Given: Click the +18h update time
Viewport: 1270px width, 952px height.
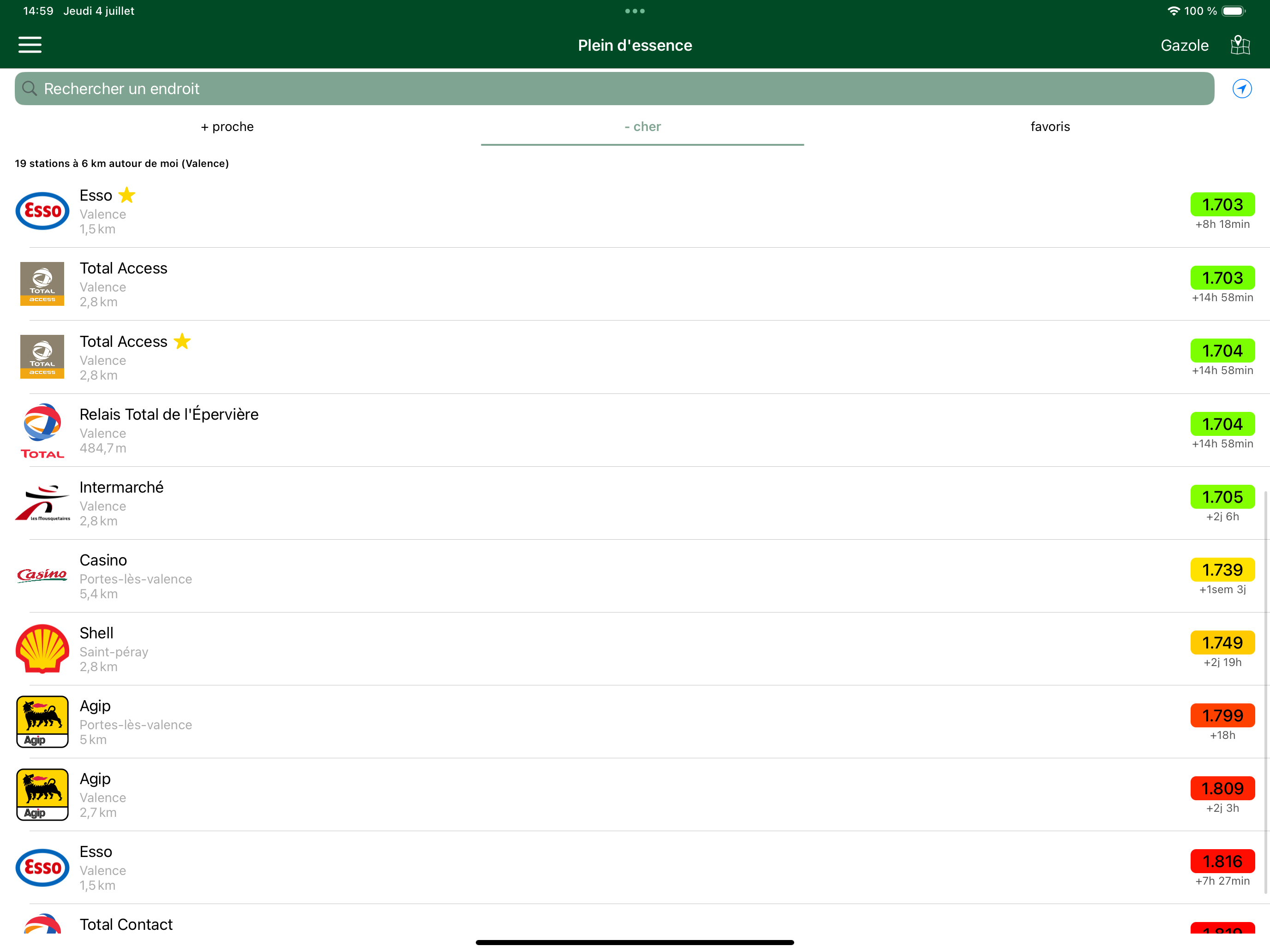Looking at the screenshot, I should tap(1222, 736).
